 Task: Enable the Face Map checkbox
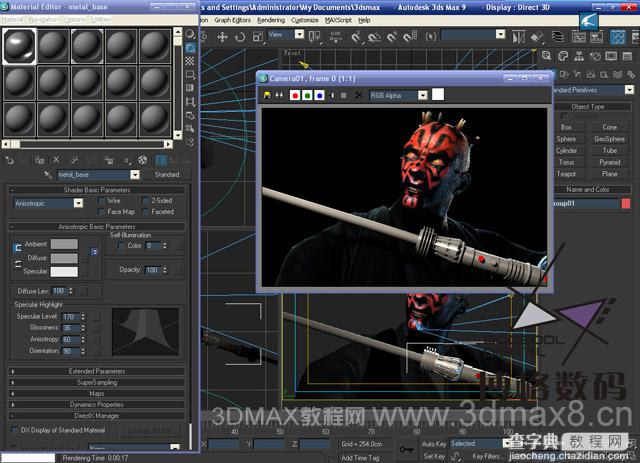click(x=101, y=211)
